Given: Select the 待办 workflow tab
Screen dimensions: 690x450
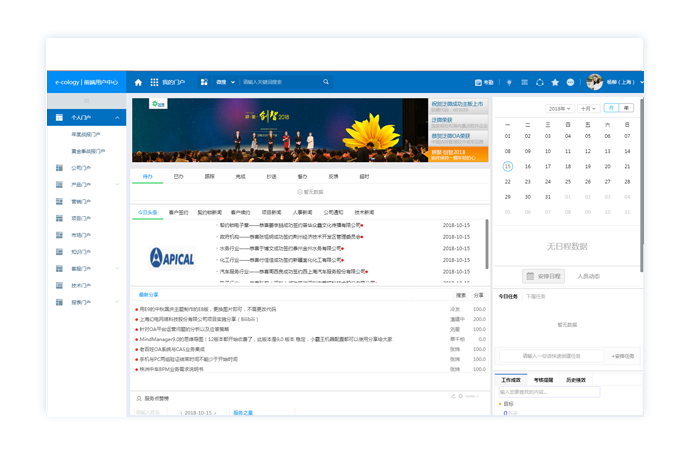Looking at the screenshot, I should 147,176.
